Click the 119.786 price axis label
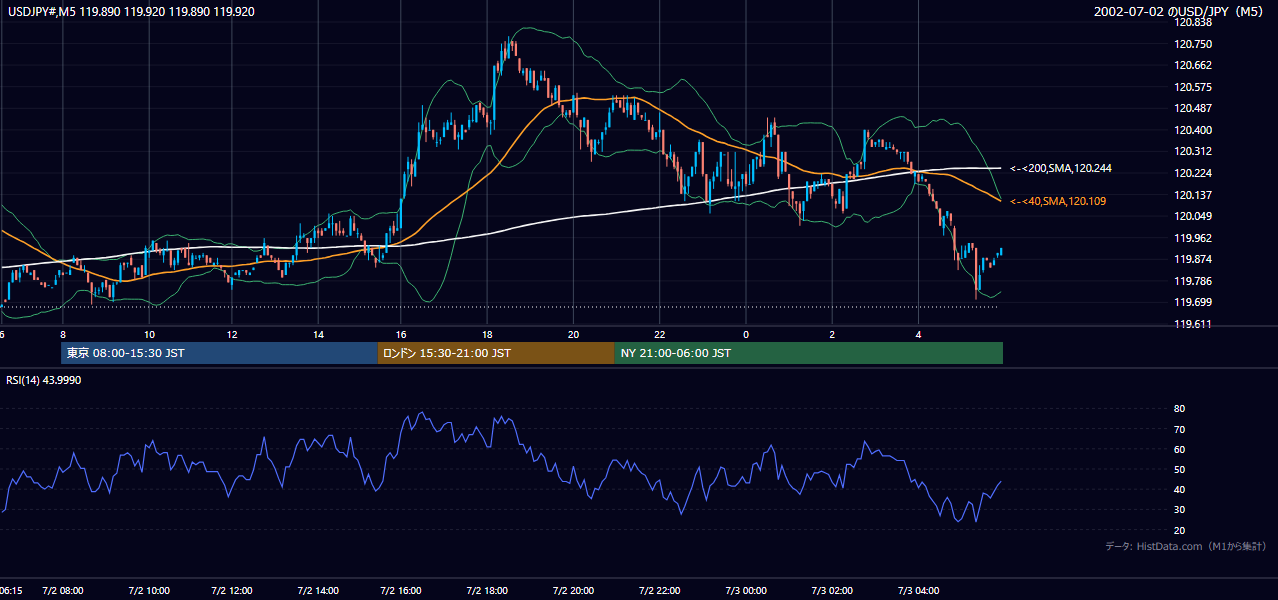Viewport: 1278px width, 600px height. (1194, 281)
